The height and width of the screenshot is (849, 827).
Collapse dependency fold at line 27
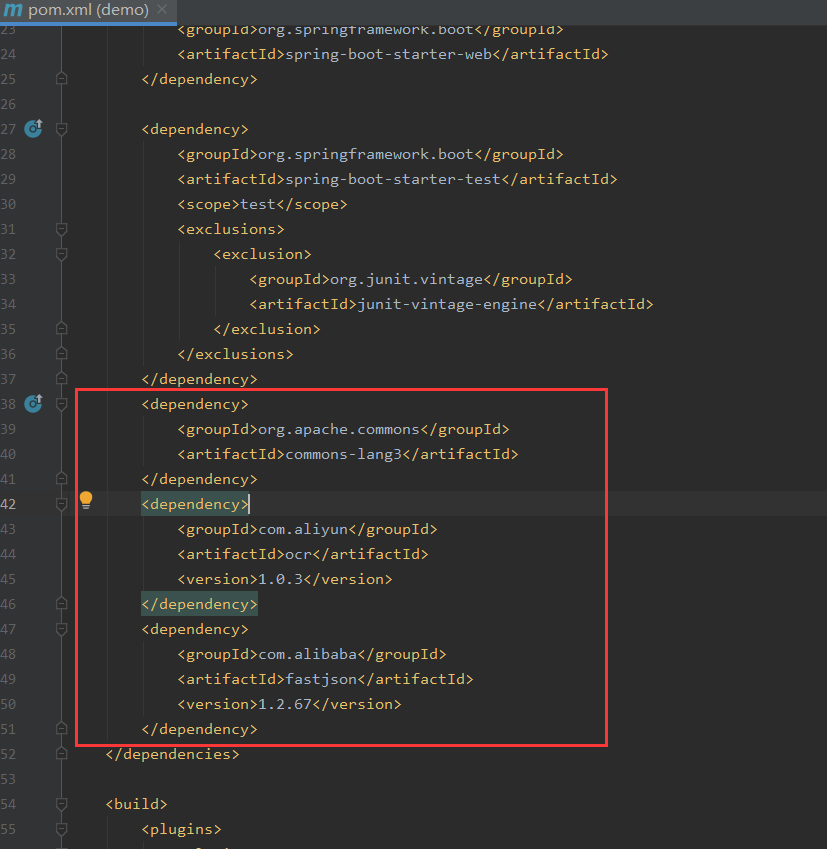tap(62, 129)
